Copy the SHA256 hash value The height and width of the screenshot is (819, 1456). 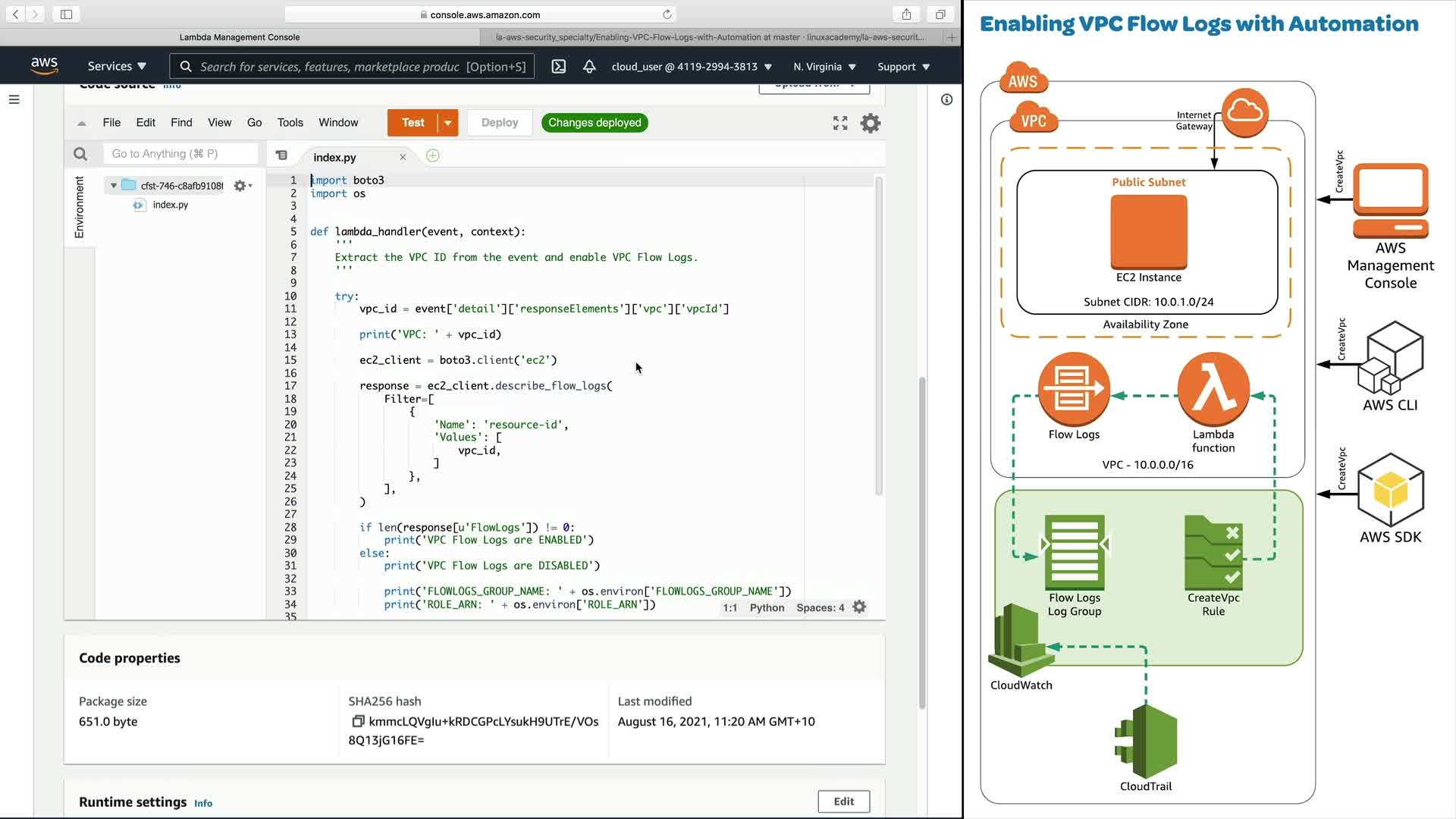[x=358, y=721]
